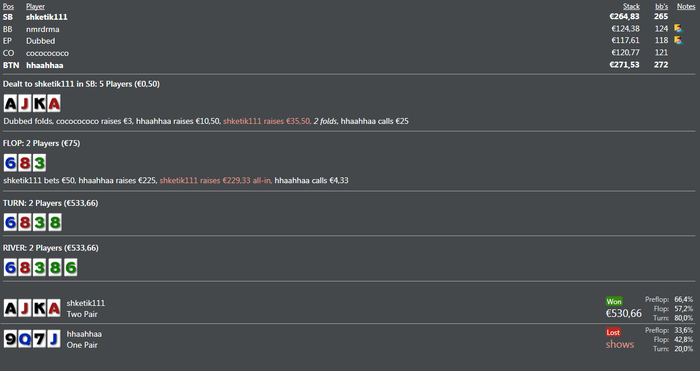The image size is (700, 371).
Task: Click the blue Q in hhaahhaa's hand
Action: point(25,339)
